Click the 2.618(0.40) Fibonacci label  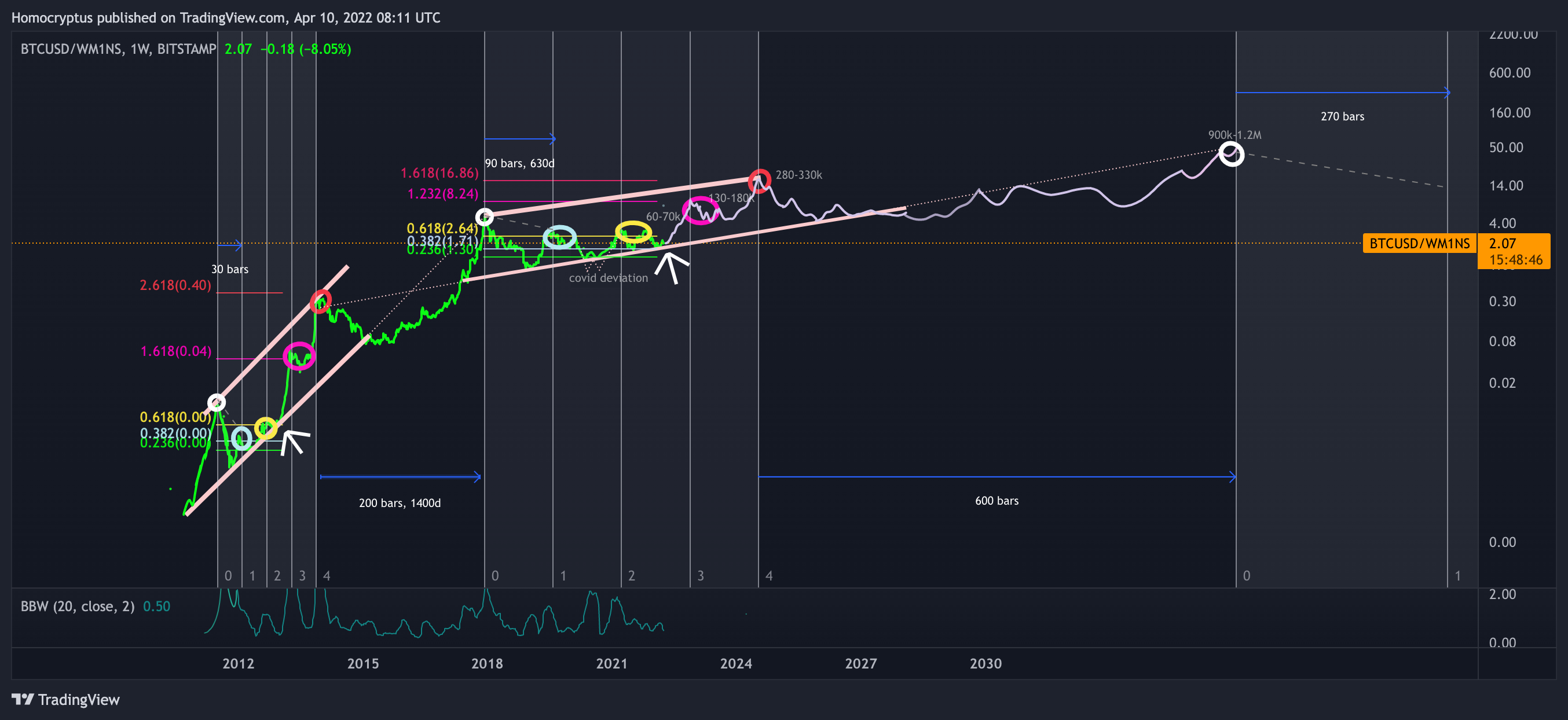(x=175, y=285)
